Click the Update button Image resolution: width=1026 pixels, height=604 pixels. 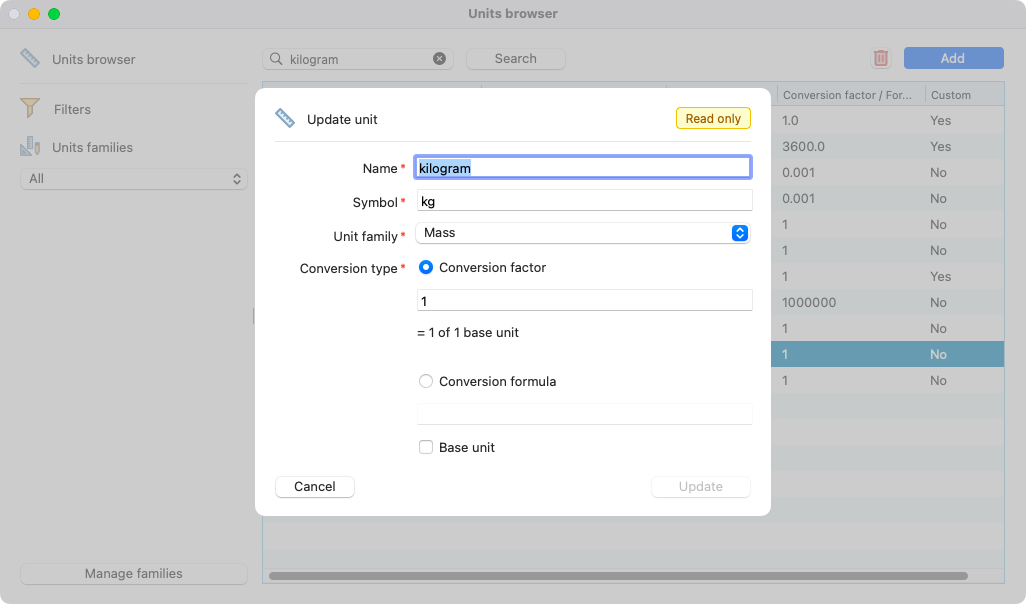701,486
